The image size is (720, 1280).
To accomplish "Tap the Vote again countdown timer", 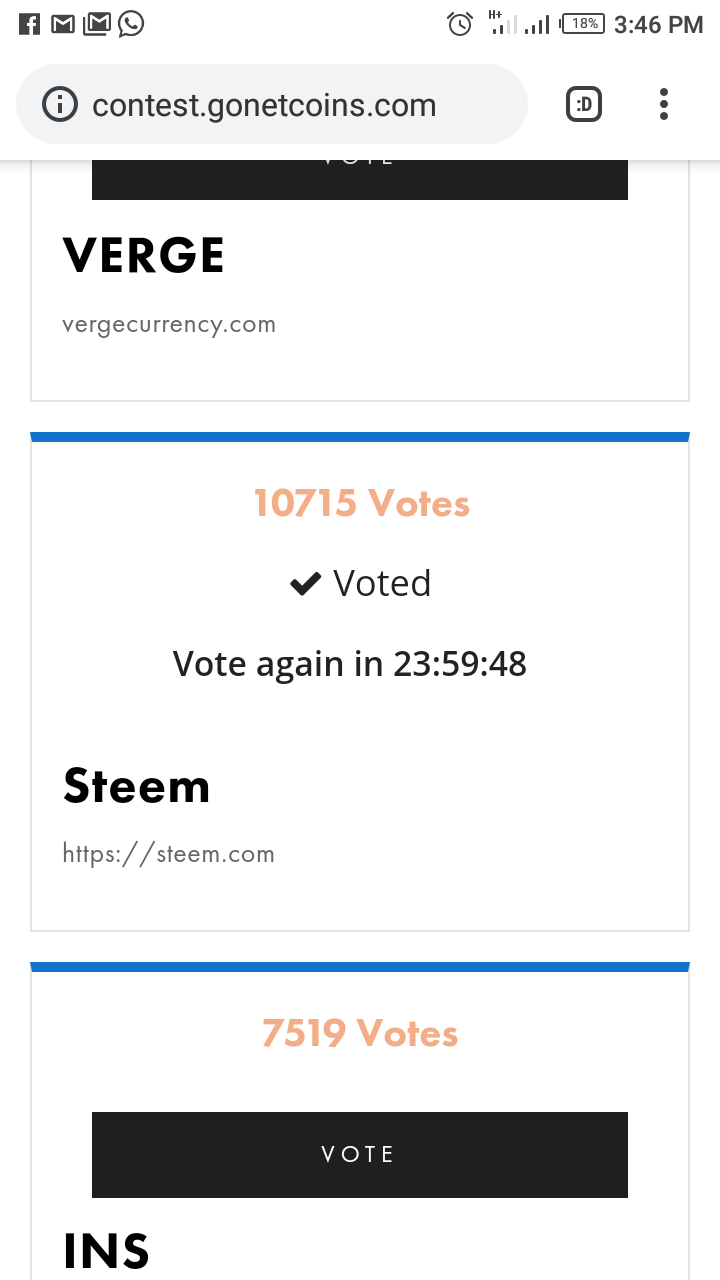I will pyautogui.click(x=350, y=663).
